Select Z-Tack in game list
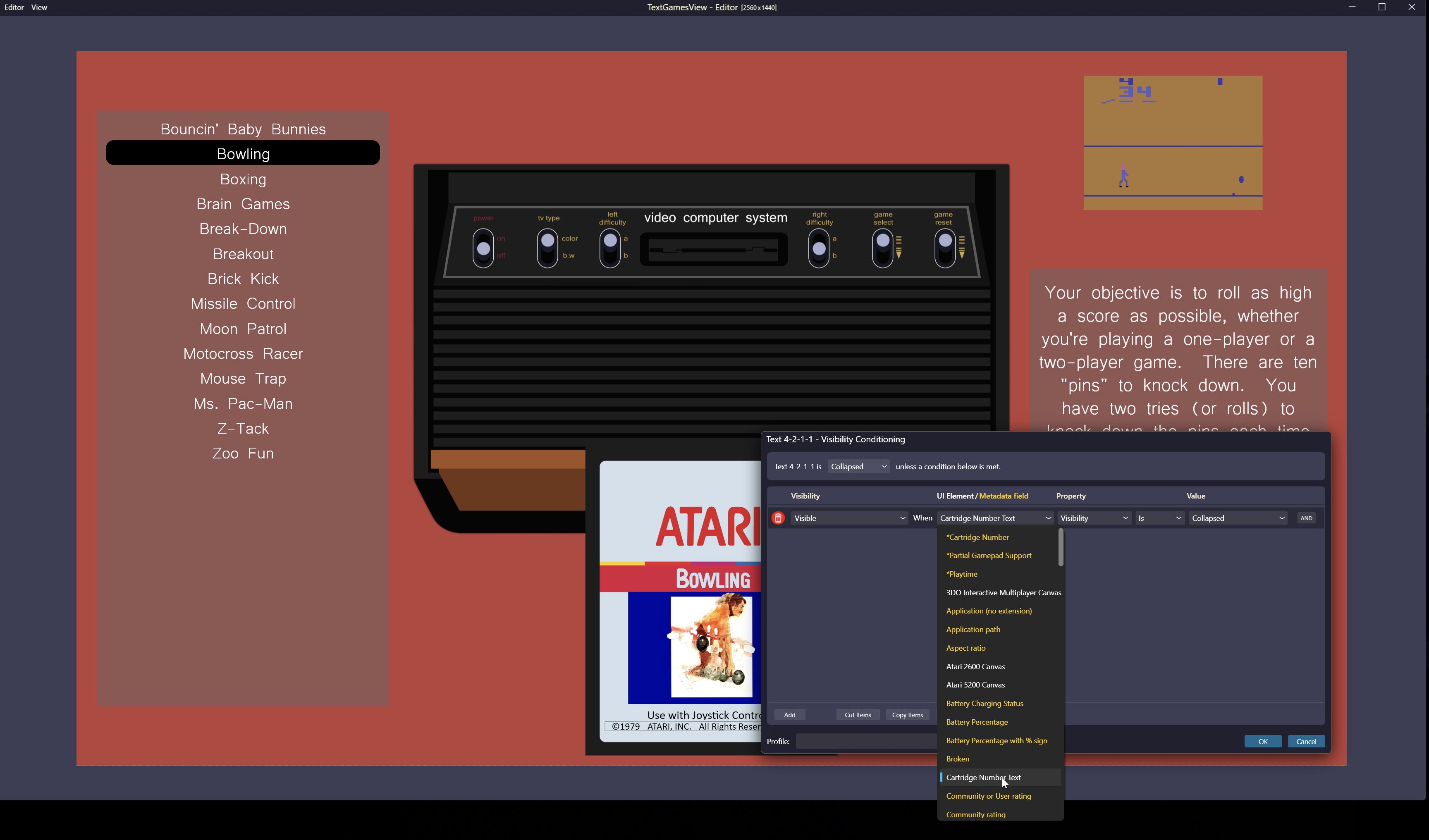Image resolution: width=1429 pixels, height=840 pixels. click(x=243, y=429)
